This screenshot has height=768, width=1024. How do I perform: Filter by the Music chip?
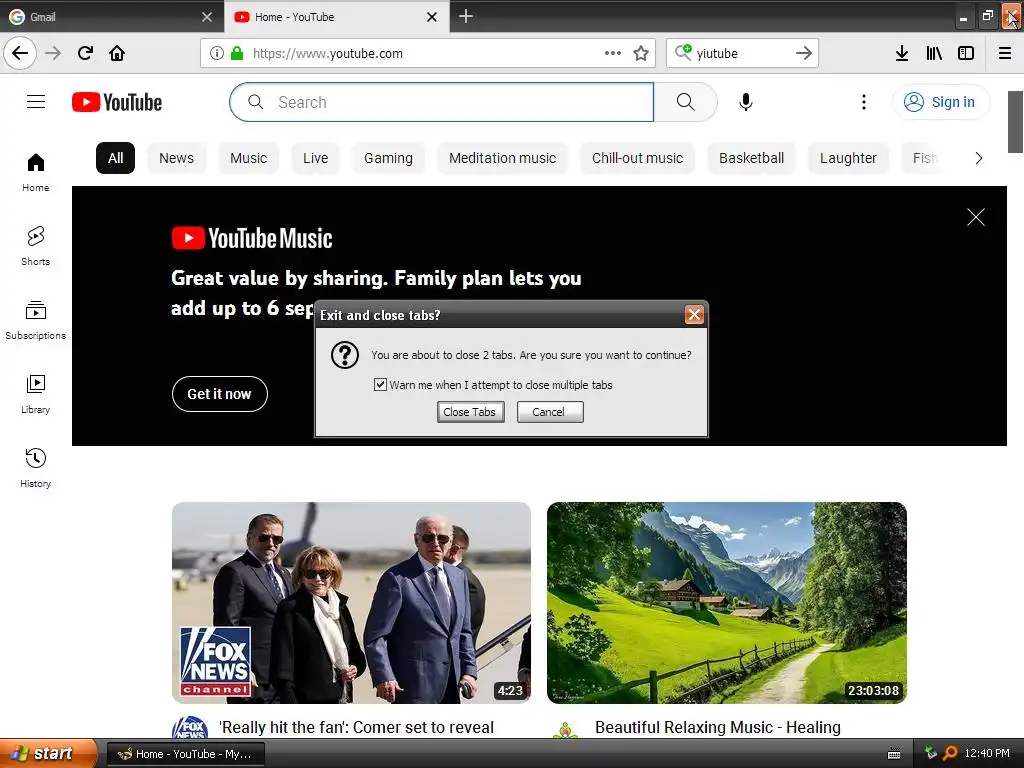pos(248,158)
